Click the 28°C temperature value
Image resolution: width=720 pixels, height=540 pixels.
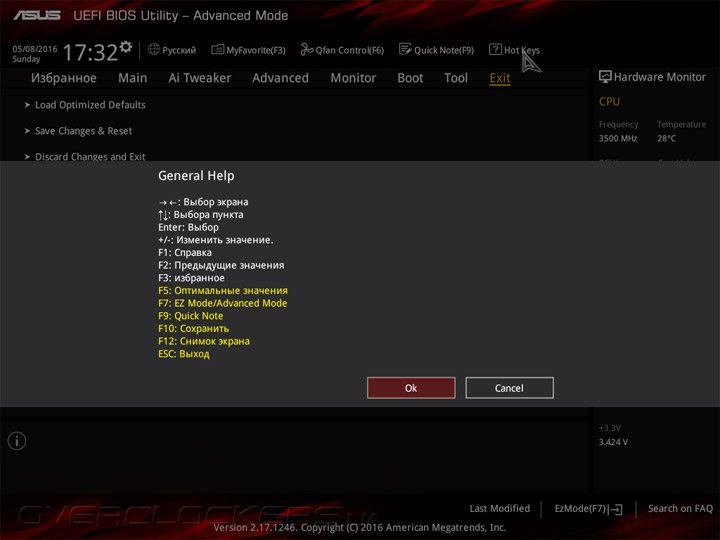(x=666, y=138)
